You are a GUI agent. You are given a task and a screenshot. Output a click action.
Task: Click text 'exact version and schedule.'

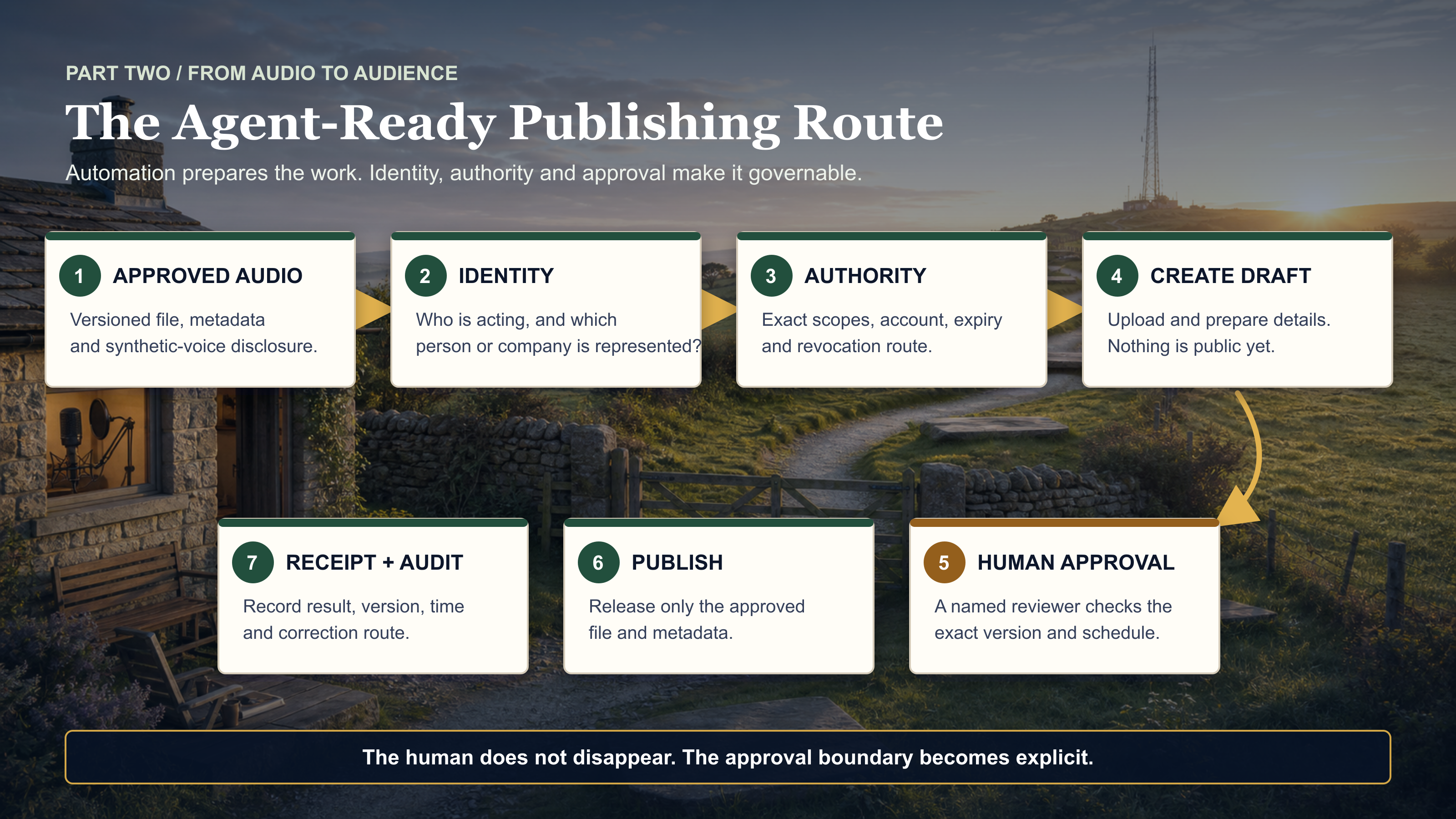pos(1047,632)
